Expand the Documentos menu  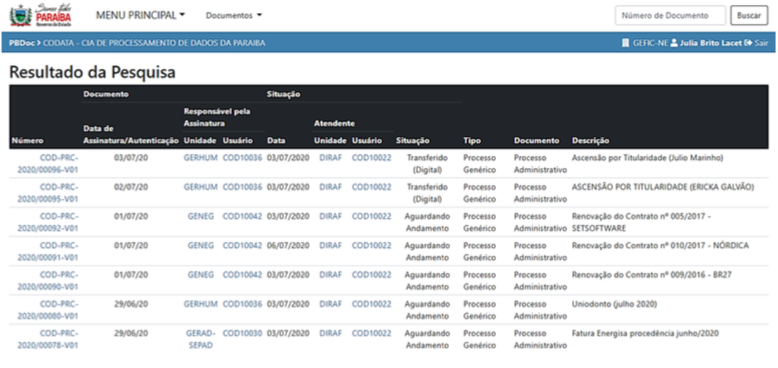pos(234,15)
